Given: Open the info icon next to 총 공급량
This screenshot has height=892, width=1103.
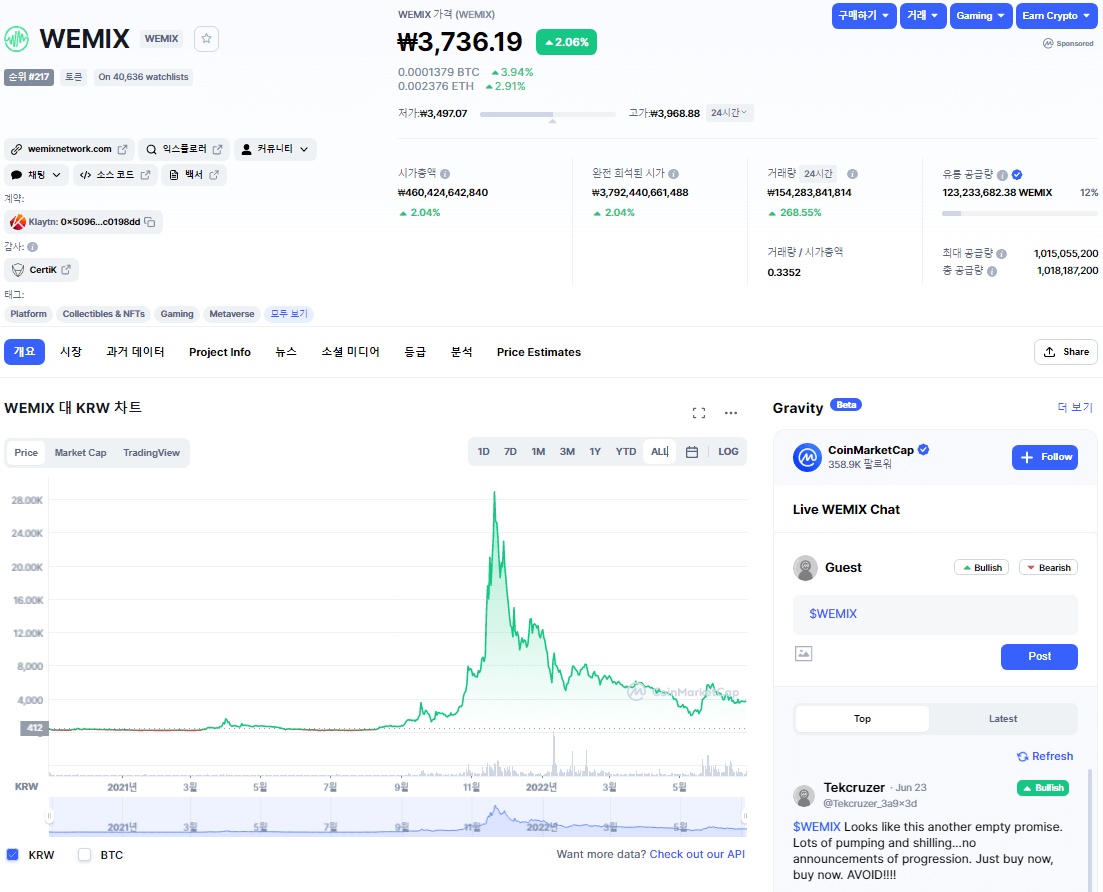Looking at the screenshot, I should tap(992, 271).
